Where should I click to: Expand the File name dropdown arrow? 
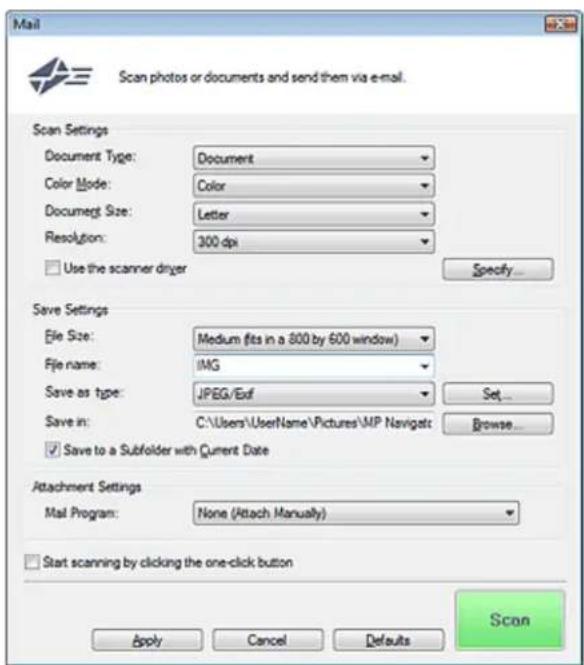click(x=425, y=366)
